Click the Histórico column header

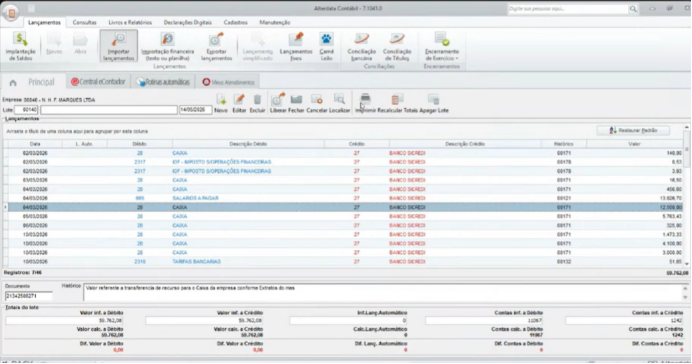click(x=564, y=144)
